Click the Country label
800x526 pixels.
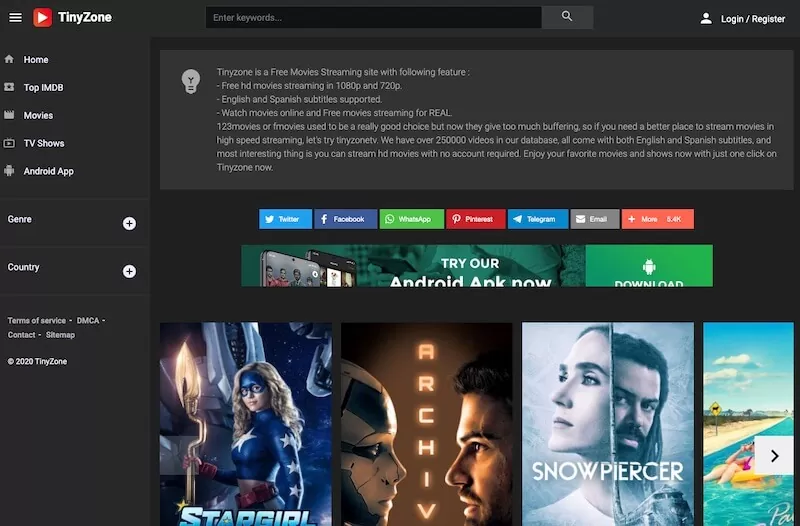pyautogui.click(x=23, y=267)
